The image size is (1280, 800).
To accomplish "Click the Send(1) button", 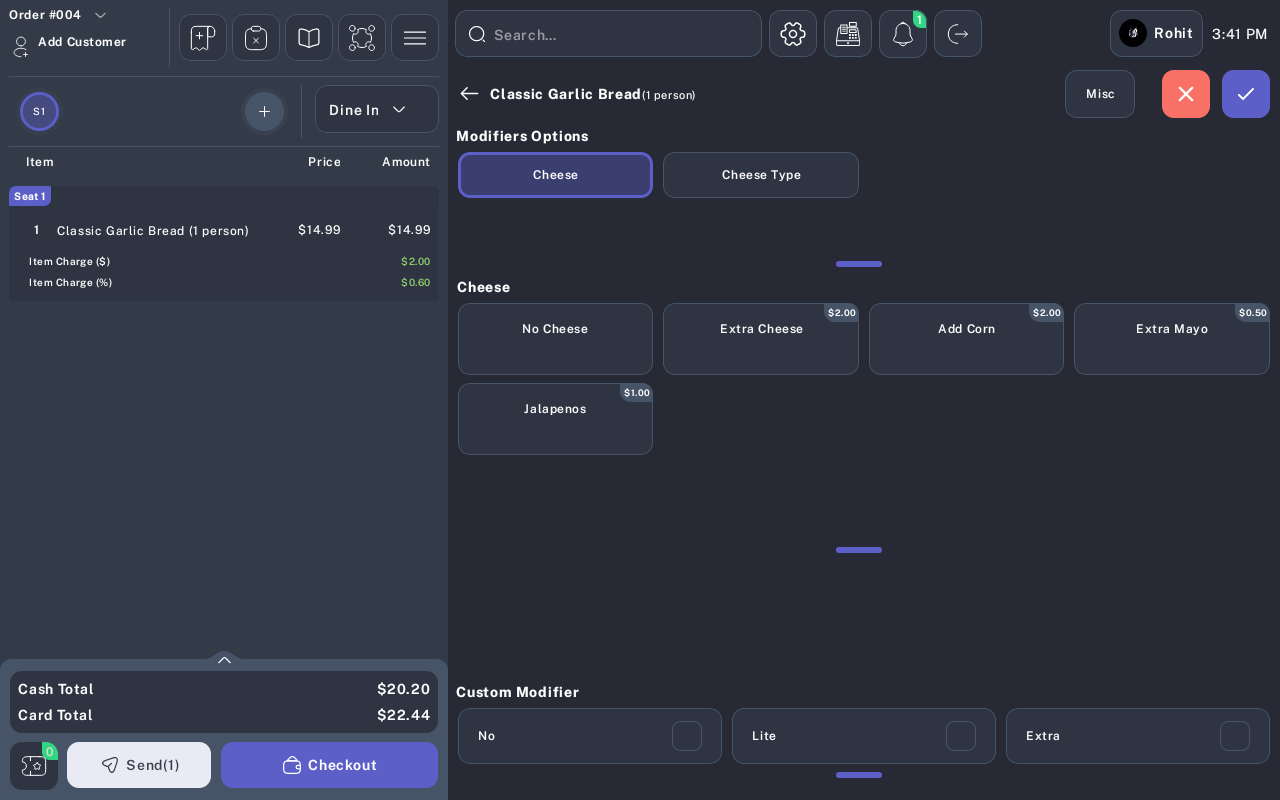I will point(139,765).
